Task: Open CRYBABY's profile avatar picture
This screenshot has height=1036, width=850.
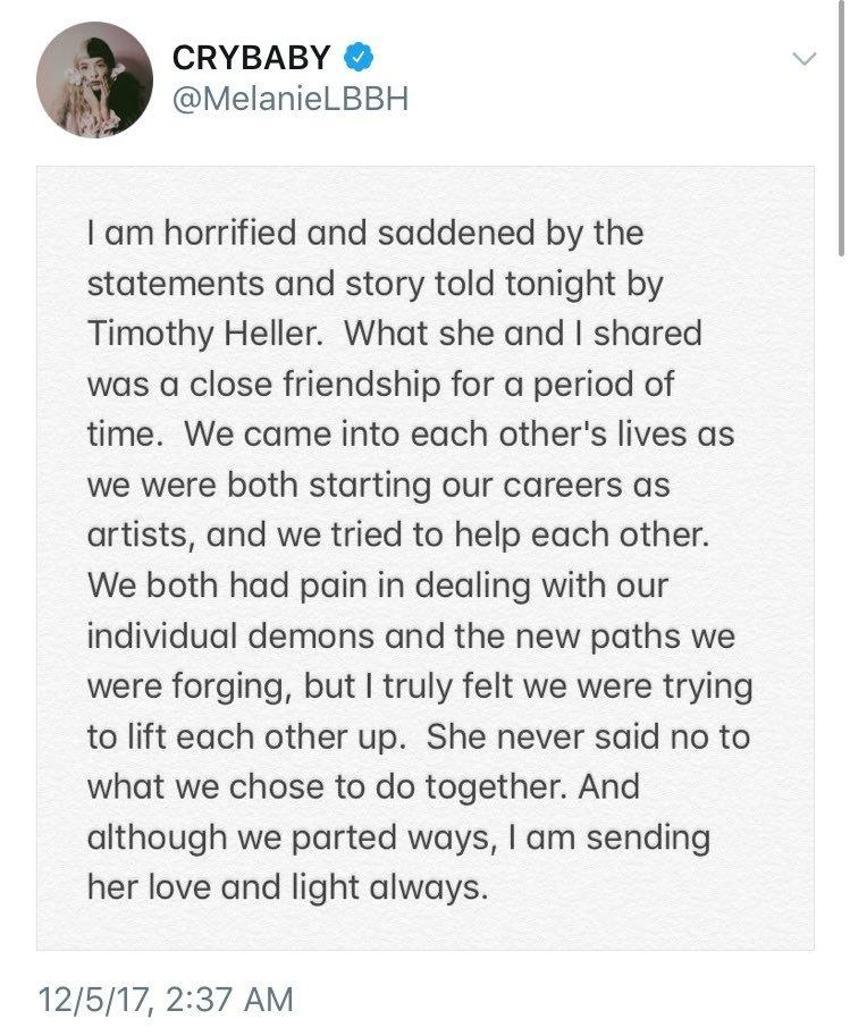Action: click(95, 79)
